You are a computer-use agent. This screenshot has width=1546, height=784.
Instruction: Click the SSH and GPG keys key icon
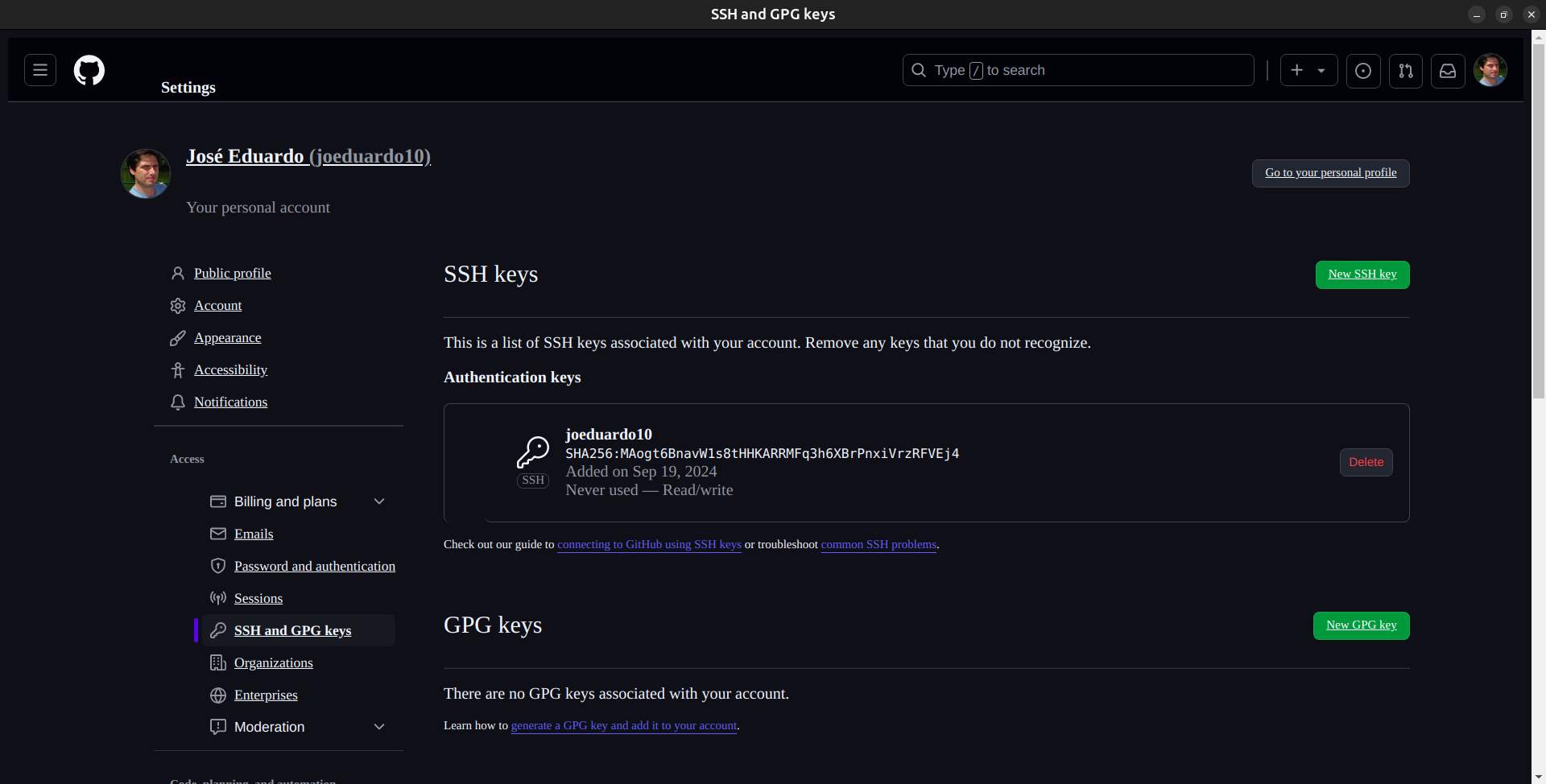[x=218, y=630]
